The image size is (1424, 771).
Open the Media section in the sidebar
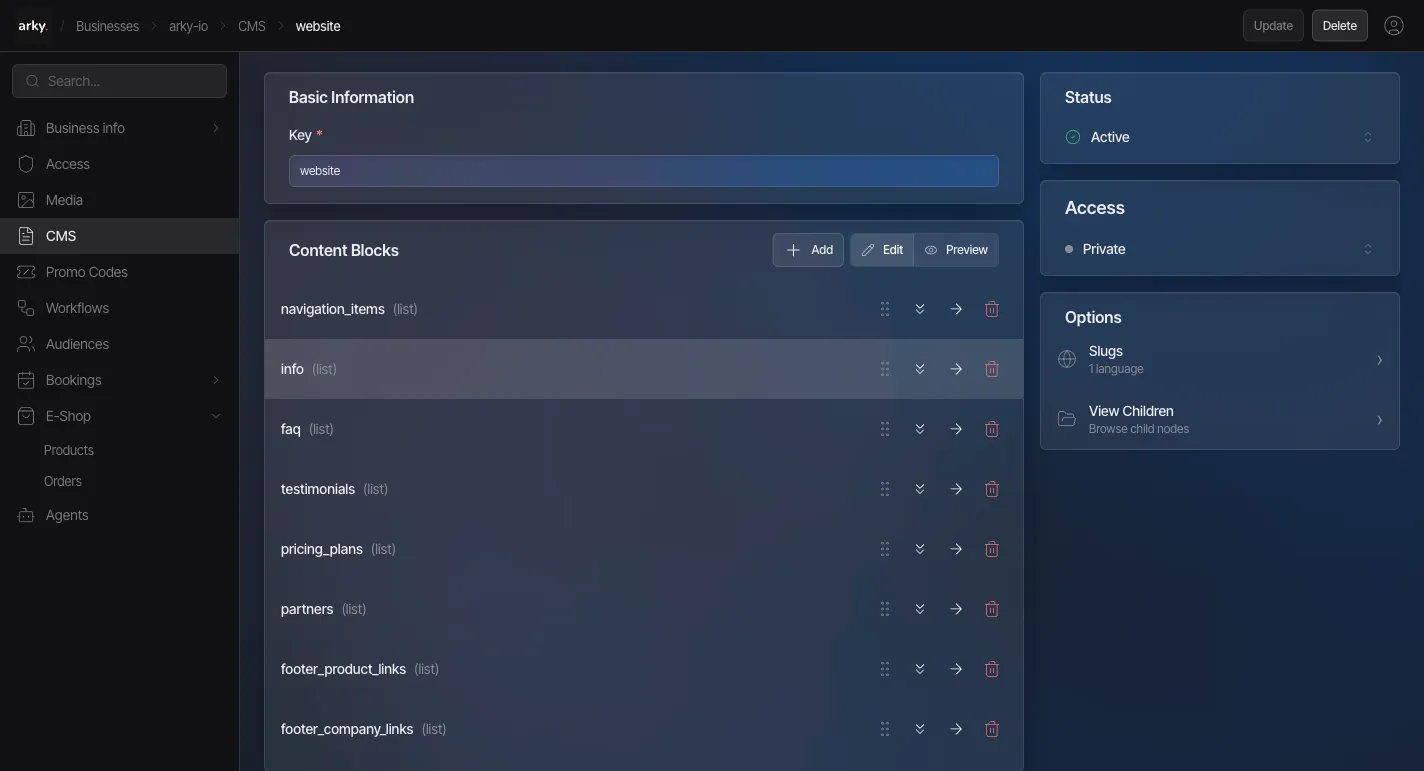63,199
